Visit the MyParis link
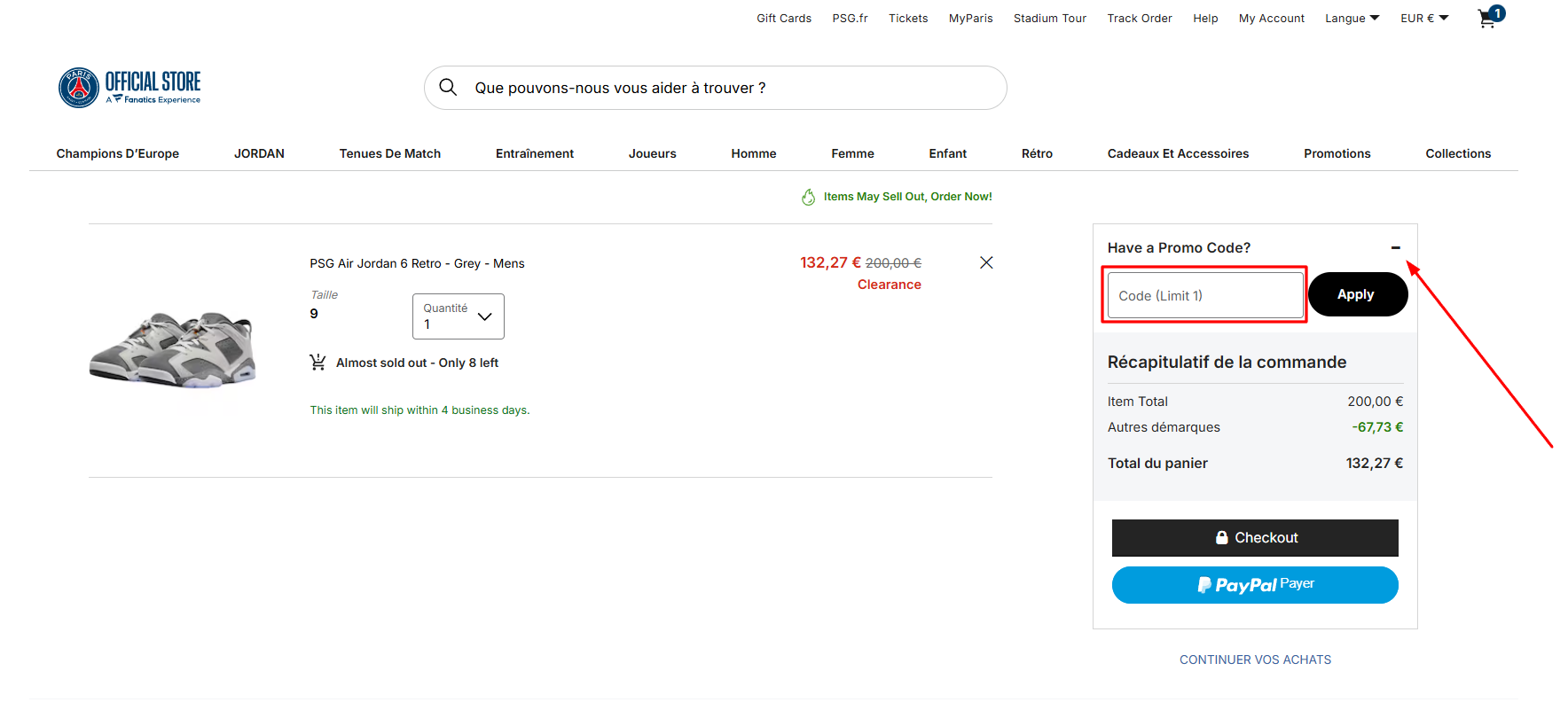The height and width of the screenshot is (718, 1568). pos(971,18)
